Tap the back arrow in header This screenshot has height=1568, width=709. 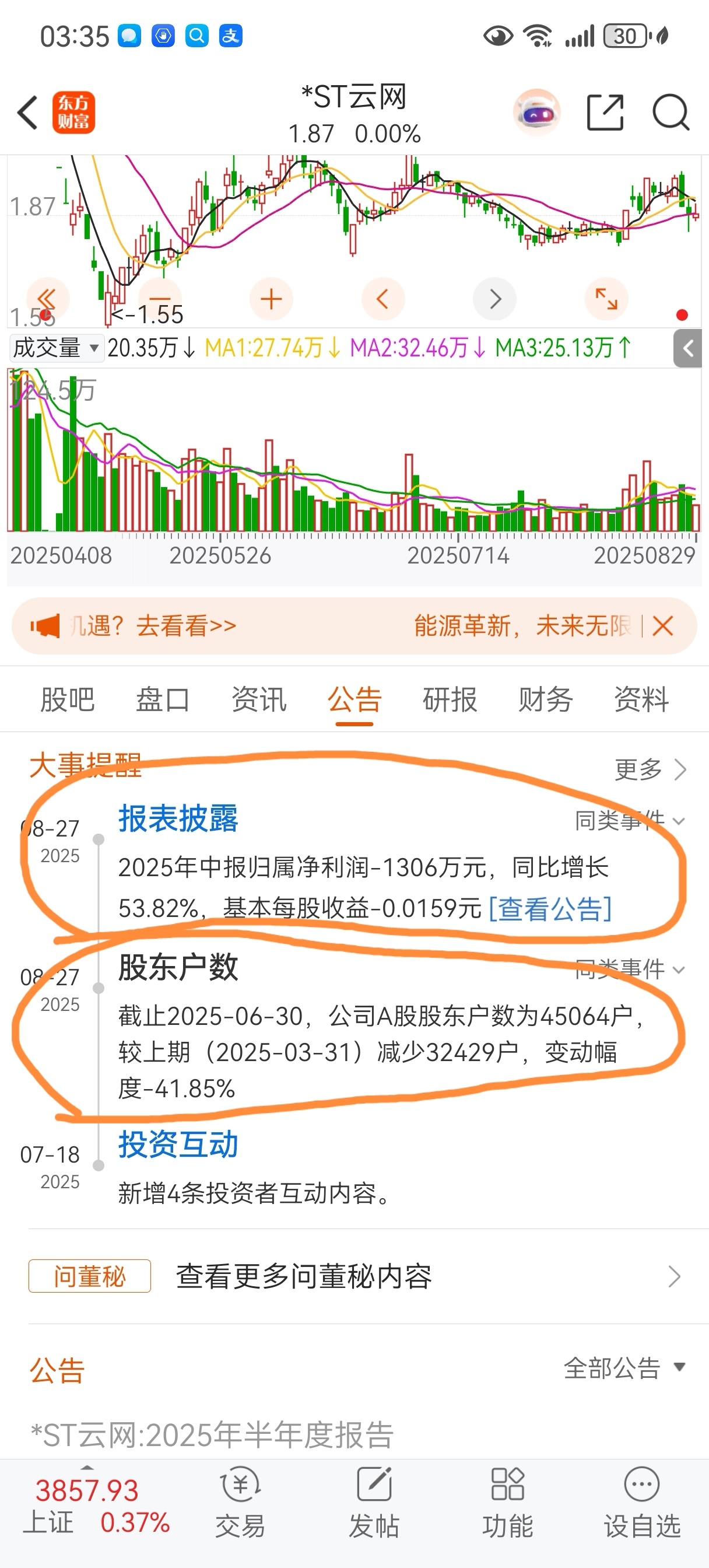pyautogui.click(x=28, y=113)
